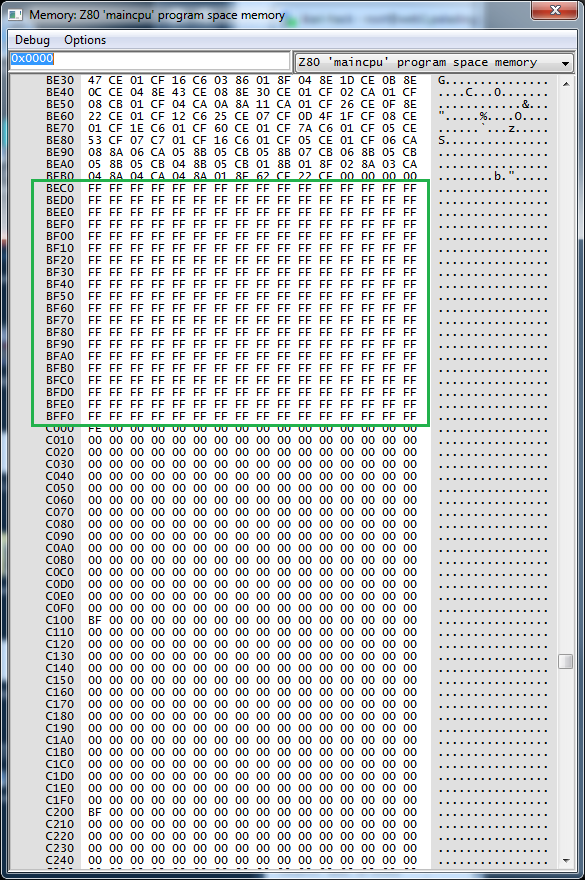
Task: Click byte 4F in row BE60
Action: 326,116
